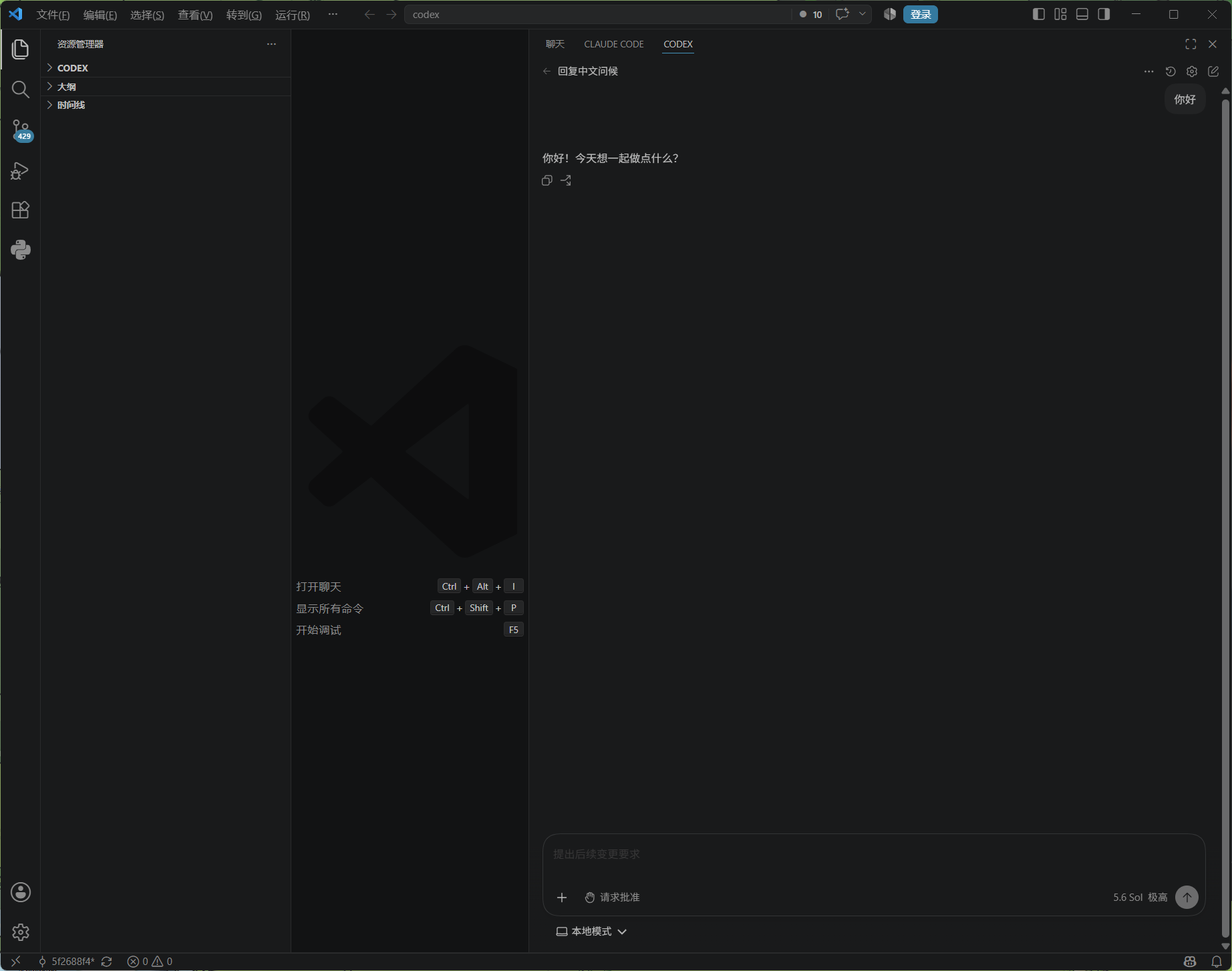This screenshot has width=1232, height=971.
Task: Click the vertical scrollbar of the Codex chat
Action: (1225, 518)
